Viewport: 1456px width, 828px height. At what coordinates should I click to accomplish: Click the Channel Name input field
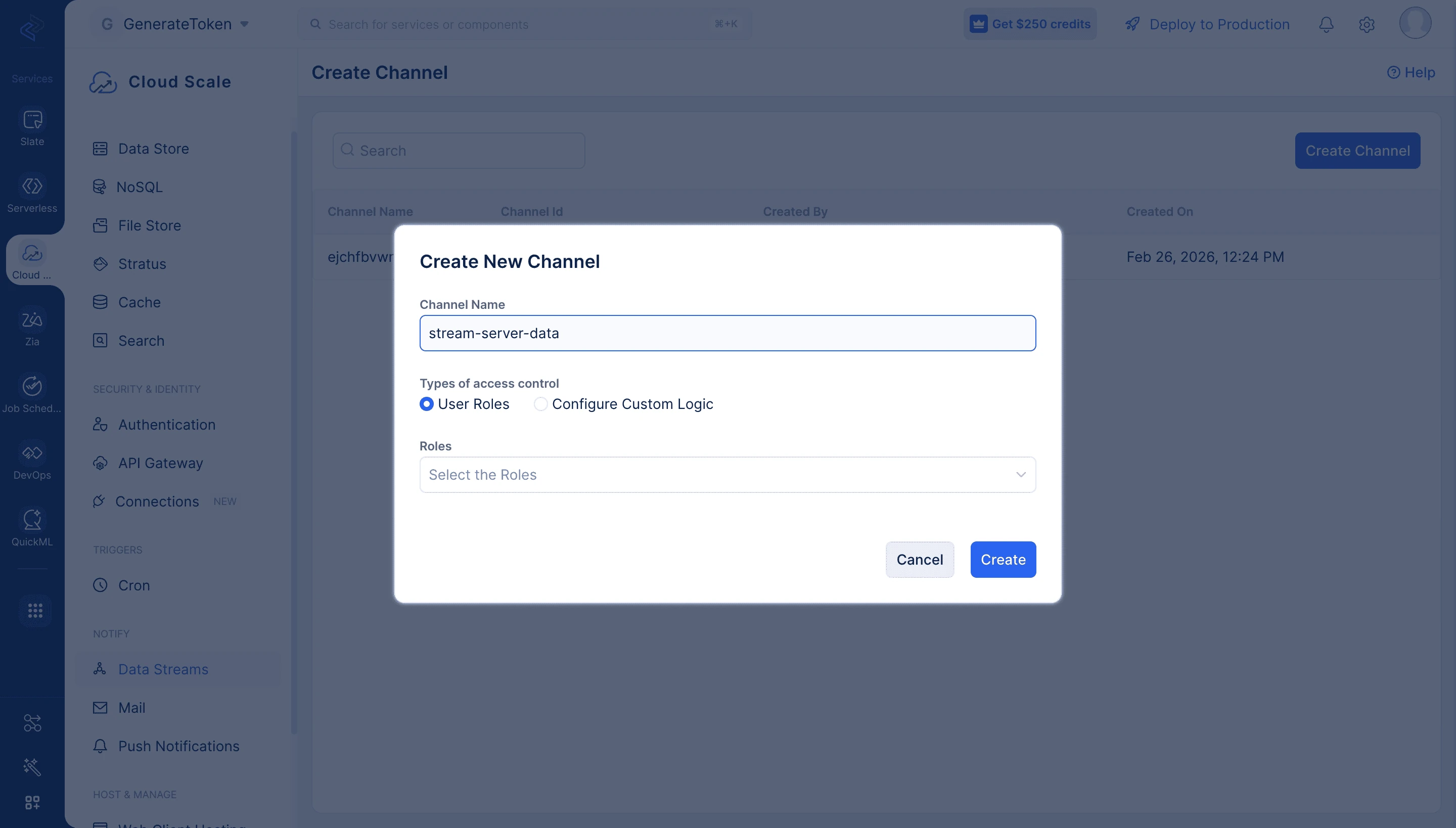click(x=727, y=333)
